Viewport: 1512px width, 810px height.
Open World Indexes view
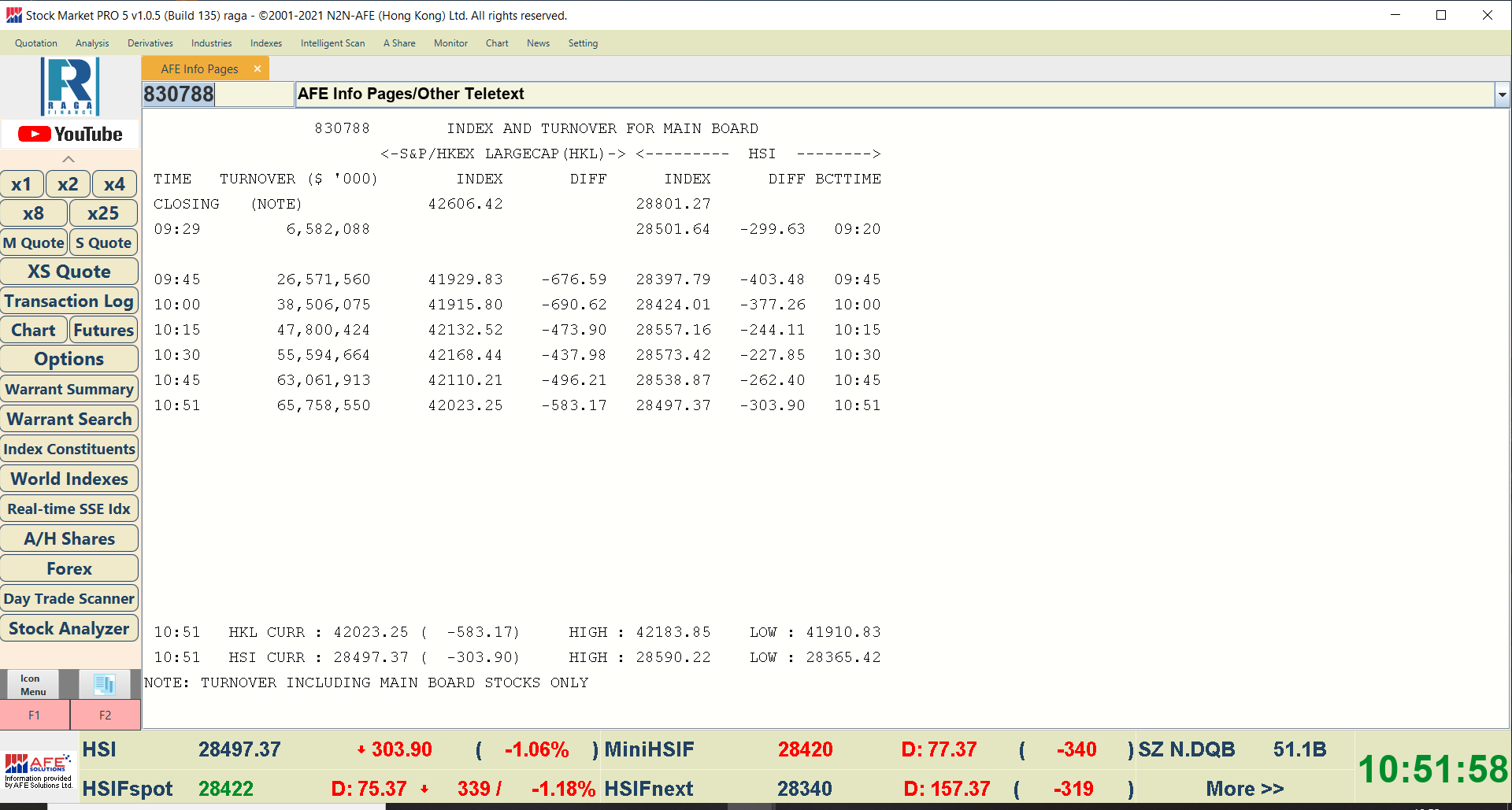[x=69, y=479]
